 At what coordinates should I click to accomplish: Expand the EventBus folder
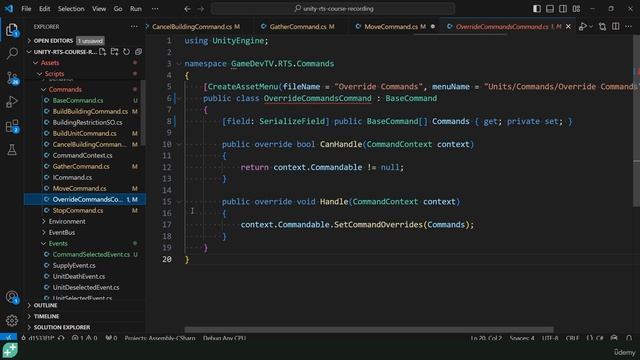(62, 233)
